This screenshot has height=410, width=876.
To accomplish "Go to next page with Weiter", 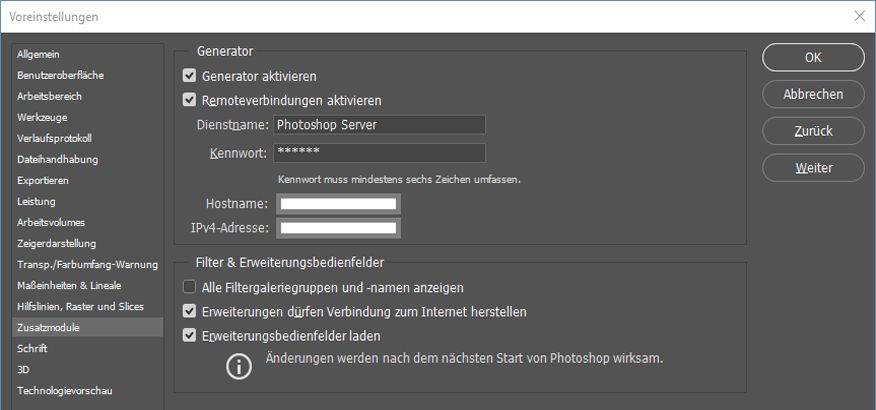I will [x=813, y=168].
